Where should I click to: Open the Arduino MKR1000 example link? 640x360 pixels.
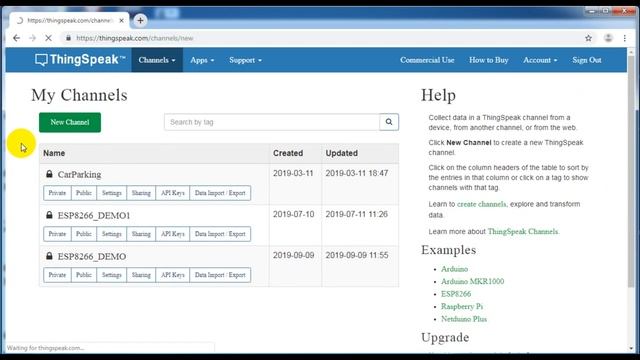coord(472,281)
